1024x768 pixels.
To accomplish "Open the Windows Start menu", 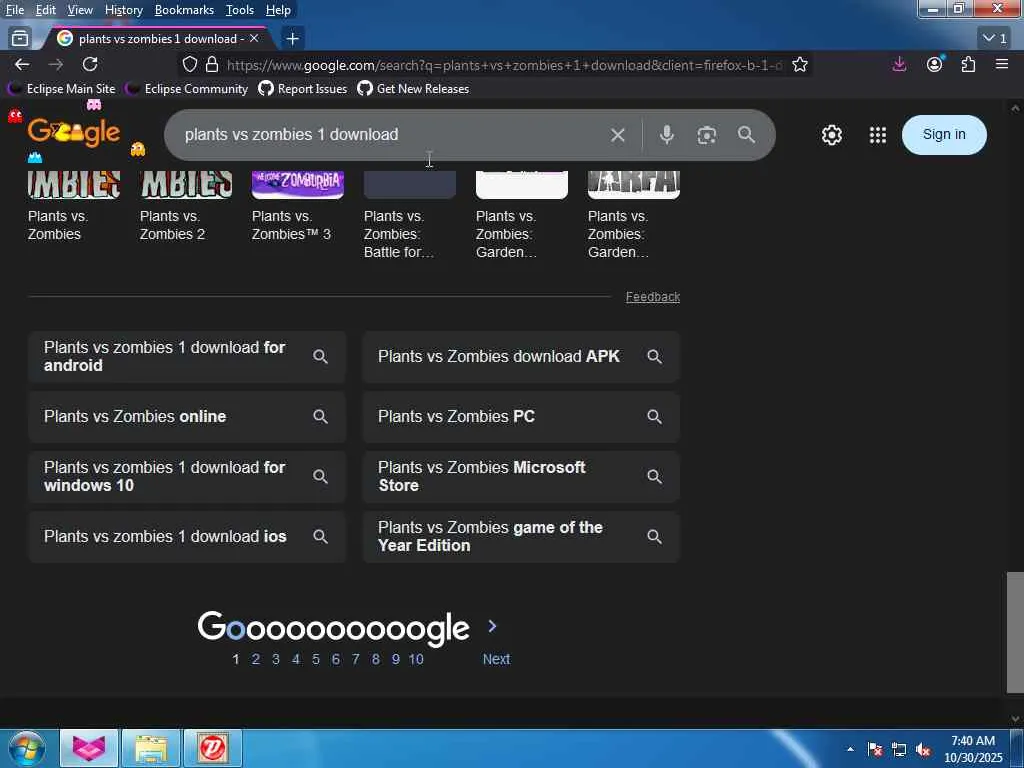I will pyautogui.click(x=26, y=748).
